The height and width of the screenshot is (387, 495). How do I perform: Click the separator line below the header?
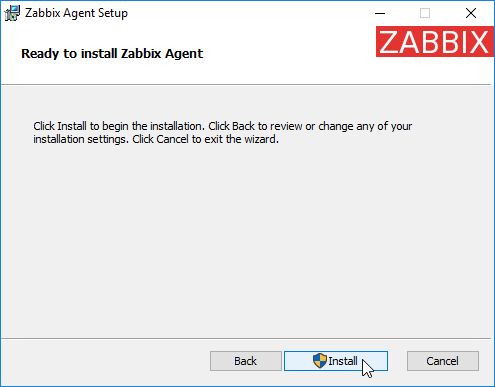pos(247,85)
